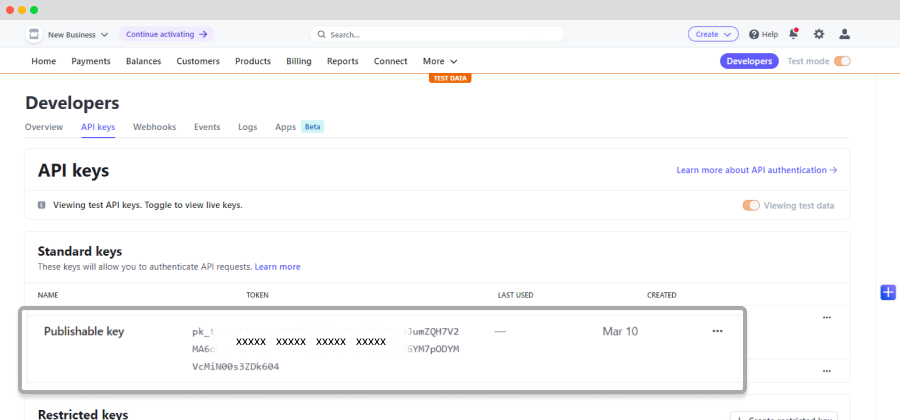Toggle Test mode switch
The image size is (900, 420).
point(842,61)
